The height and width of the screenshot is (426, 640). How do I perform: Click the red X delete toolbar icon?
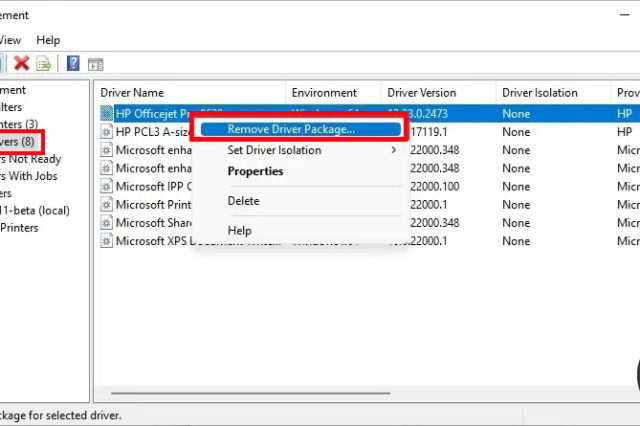click(x=21, y=64)
